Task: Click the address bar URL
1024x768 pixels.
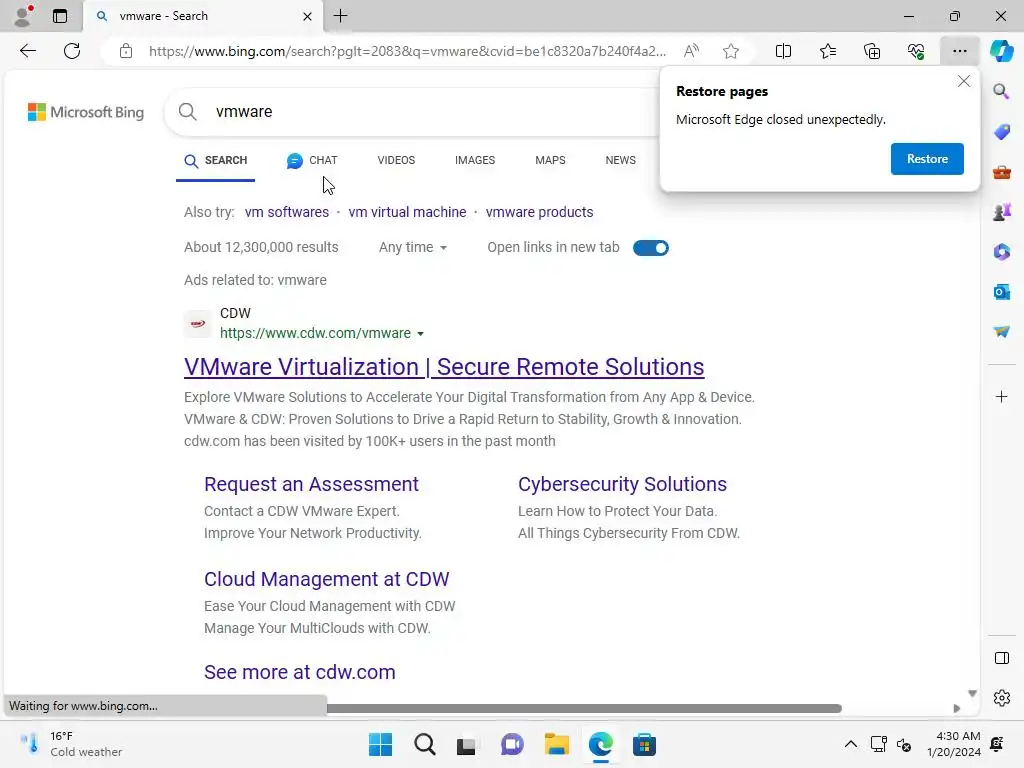Action: tap(407, 51)
